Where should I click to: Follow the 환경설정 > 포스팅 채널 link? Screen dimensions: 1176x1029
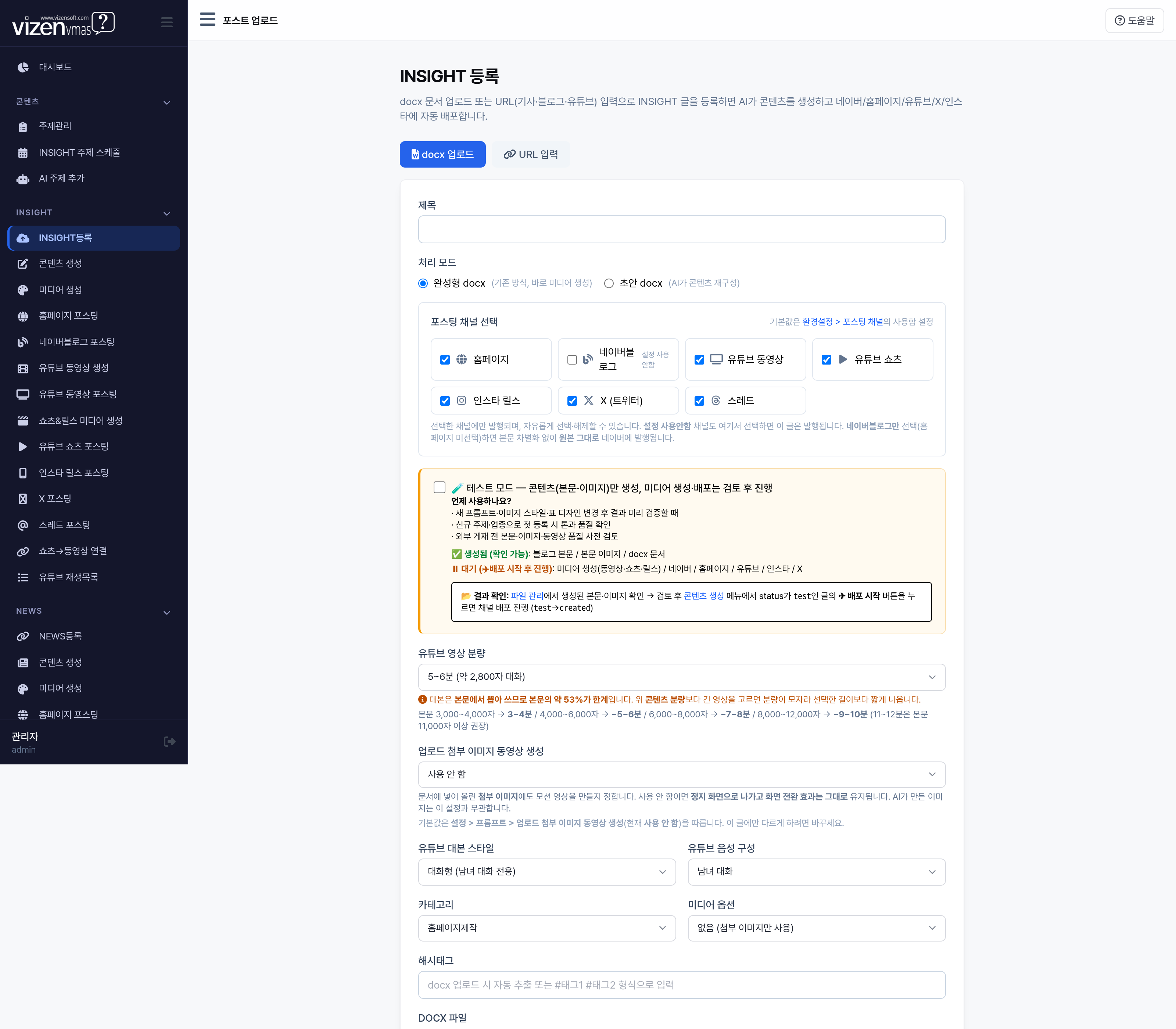(x=842, y=322)
